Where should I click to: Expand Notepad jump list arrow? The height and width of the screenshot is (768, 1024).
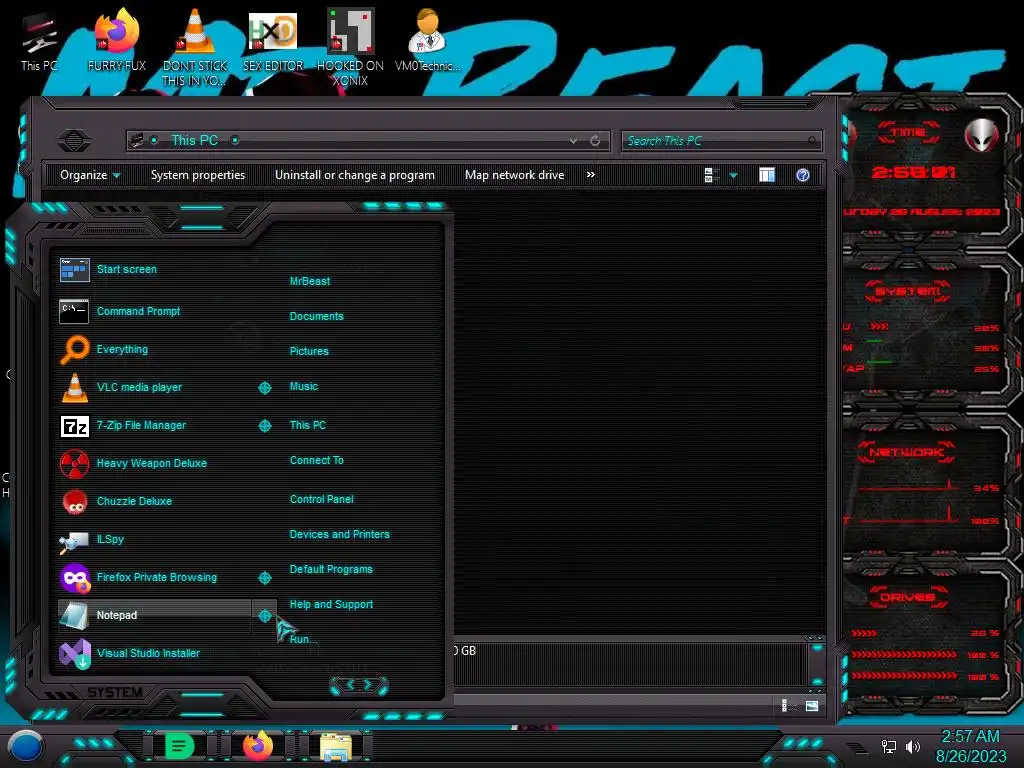click(264, 616)
